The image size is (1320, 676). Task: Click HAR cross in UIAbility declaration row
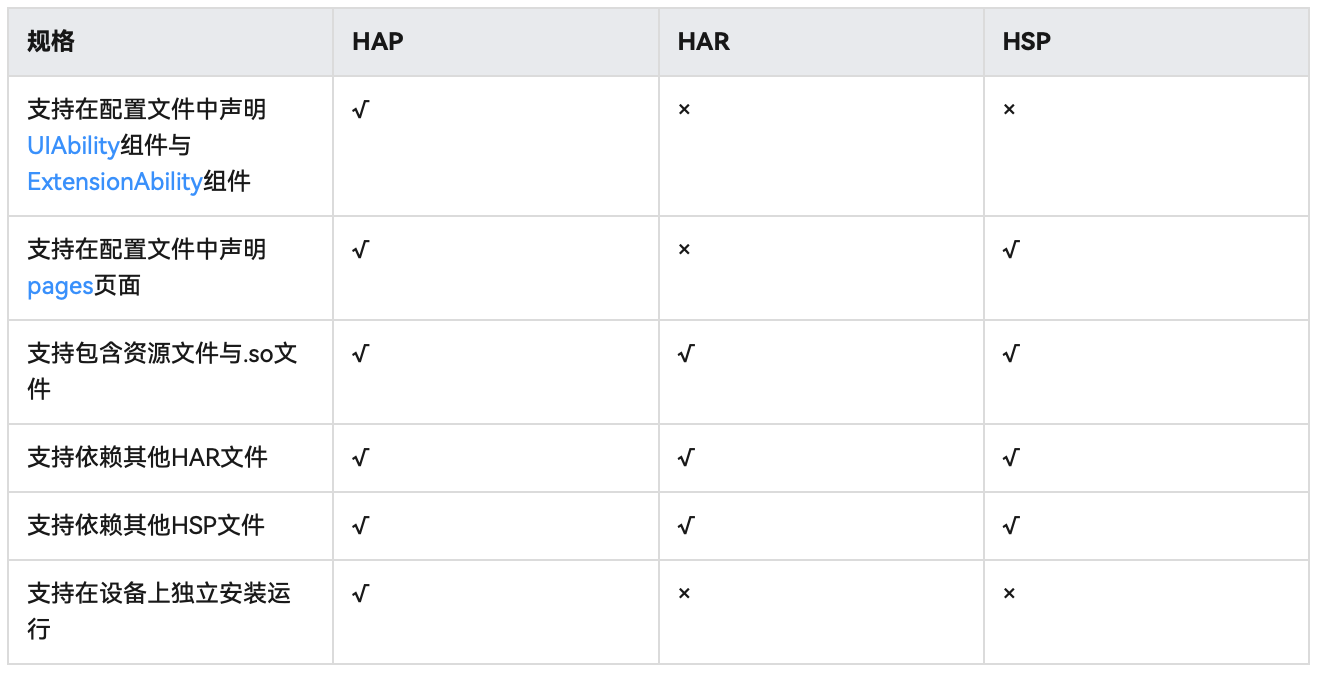pyautogui.click(x=685, y=109)
